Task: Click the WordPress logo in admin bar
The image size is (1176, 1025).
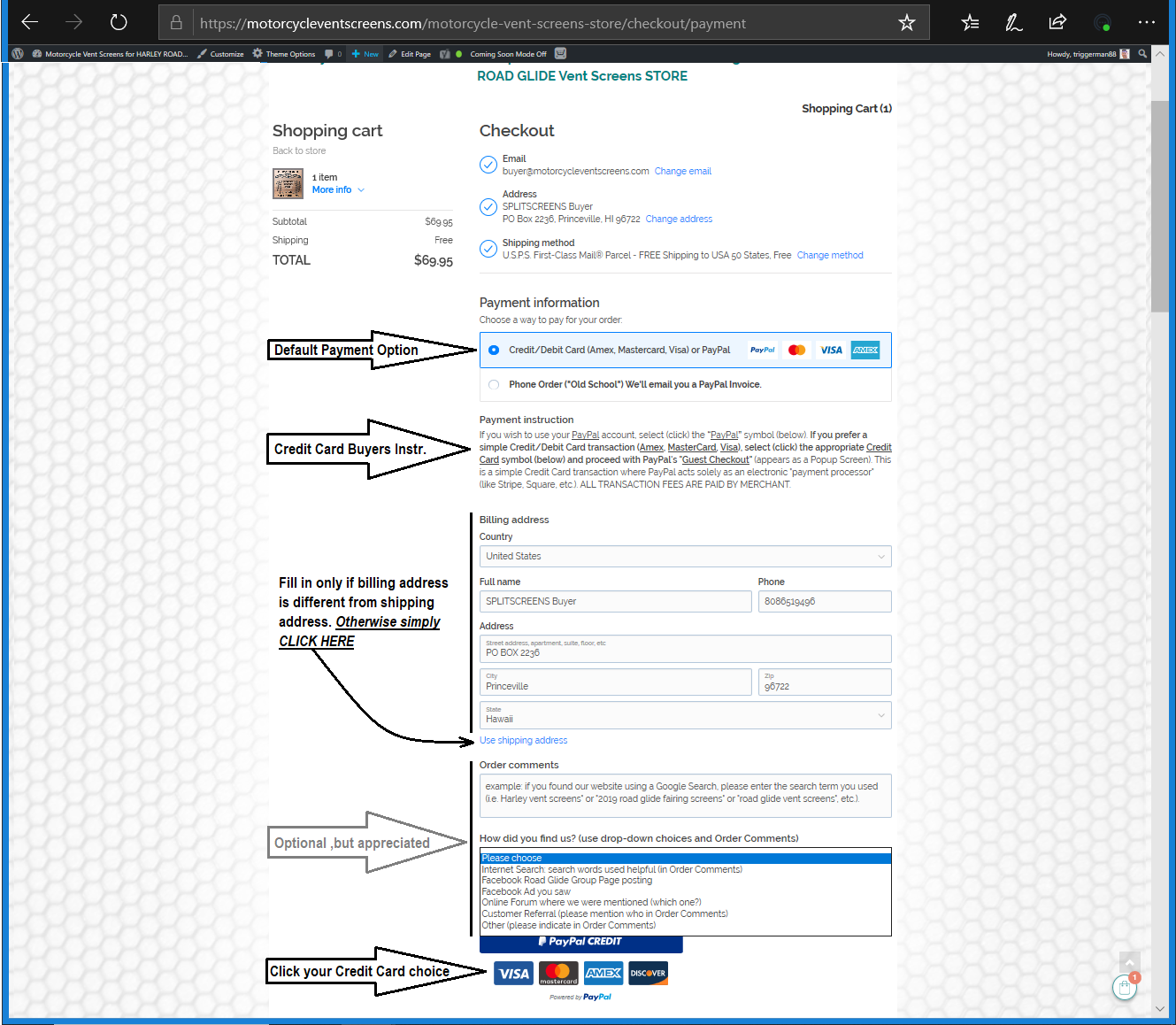Action: tap(18, 53)
